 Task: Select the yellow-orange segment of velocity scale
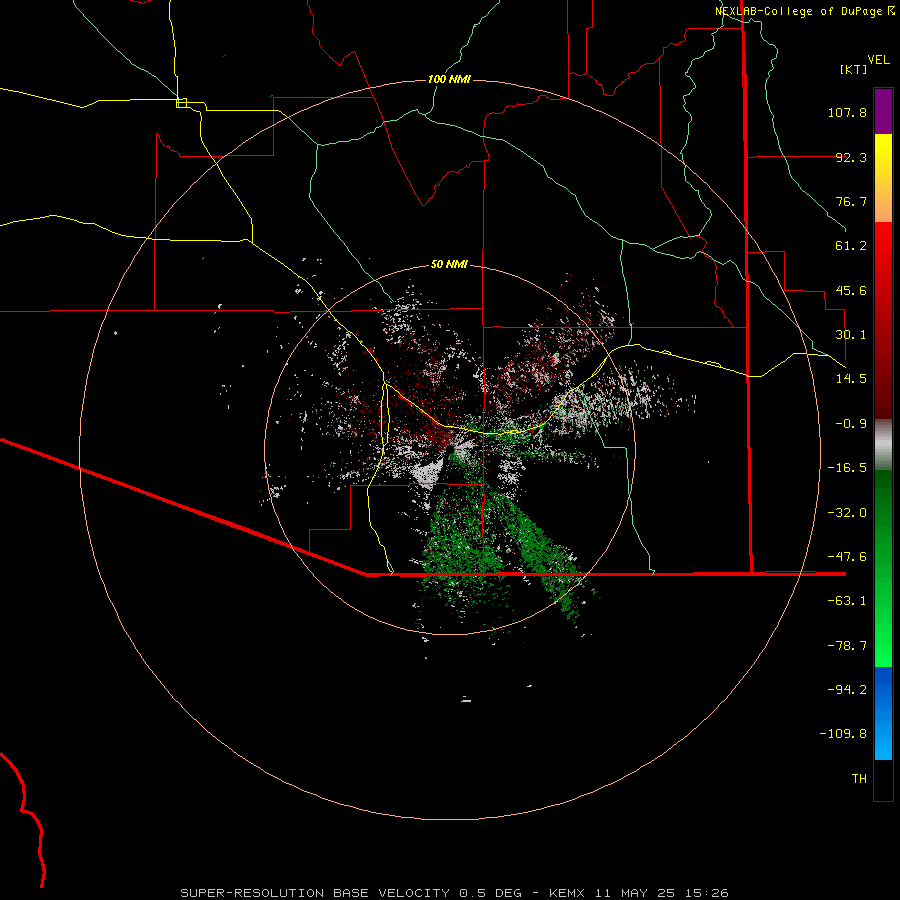883,178
